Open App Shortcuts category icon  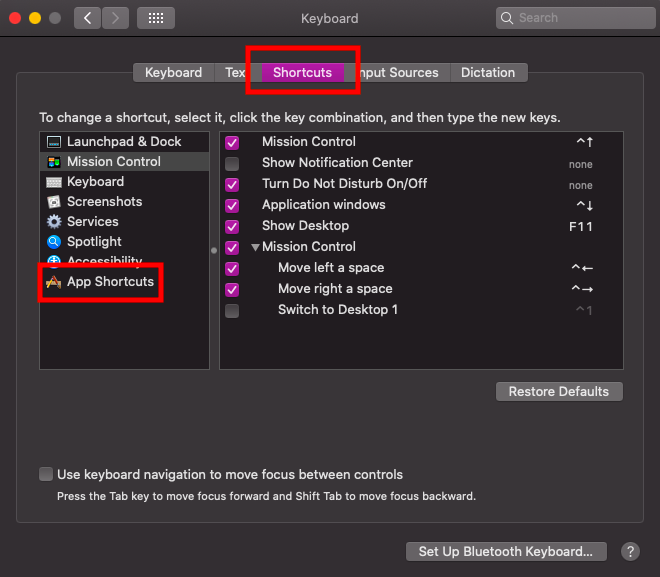53,282
